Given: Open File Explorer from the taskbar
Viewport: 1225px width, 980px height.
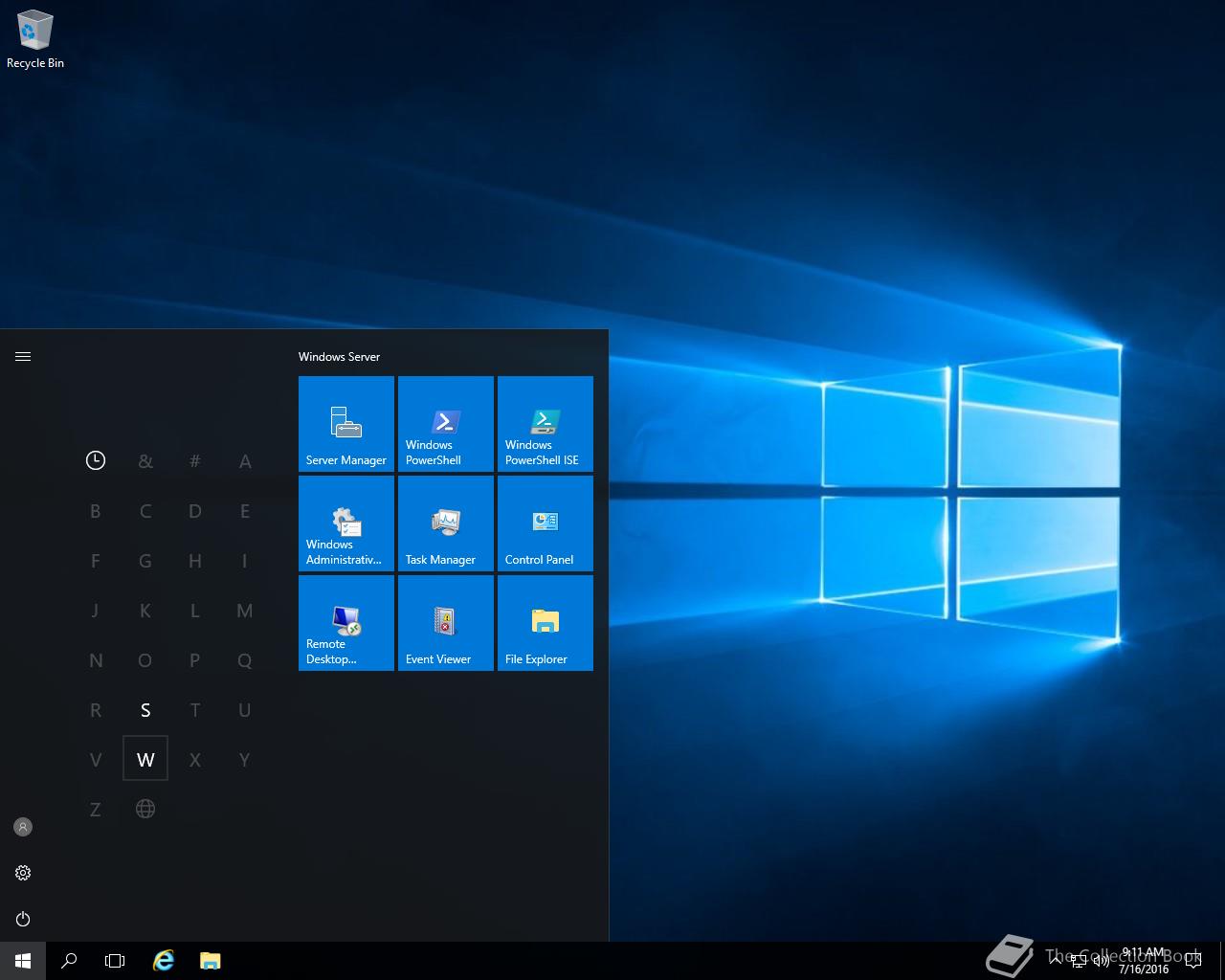Looking at the screenshot, I should tap(211, 961).
